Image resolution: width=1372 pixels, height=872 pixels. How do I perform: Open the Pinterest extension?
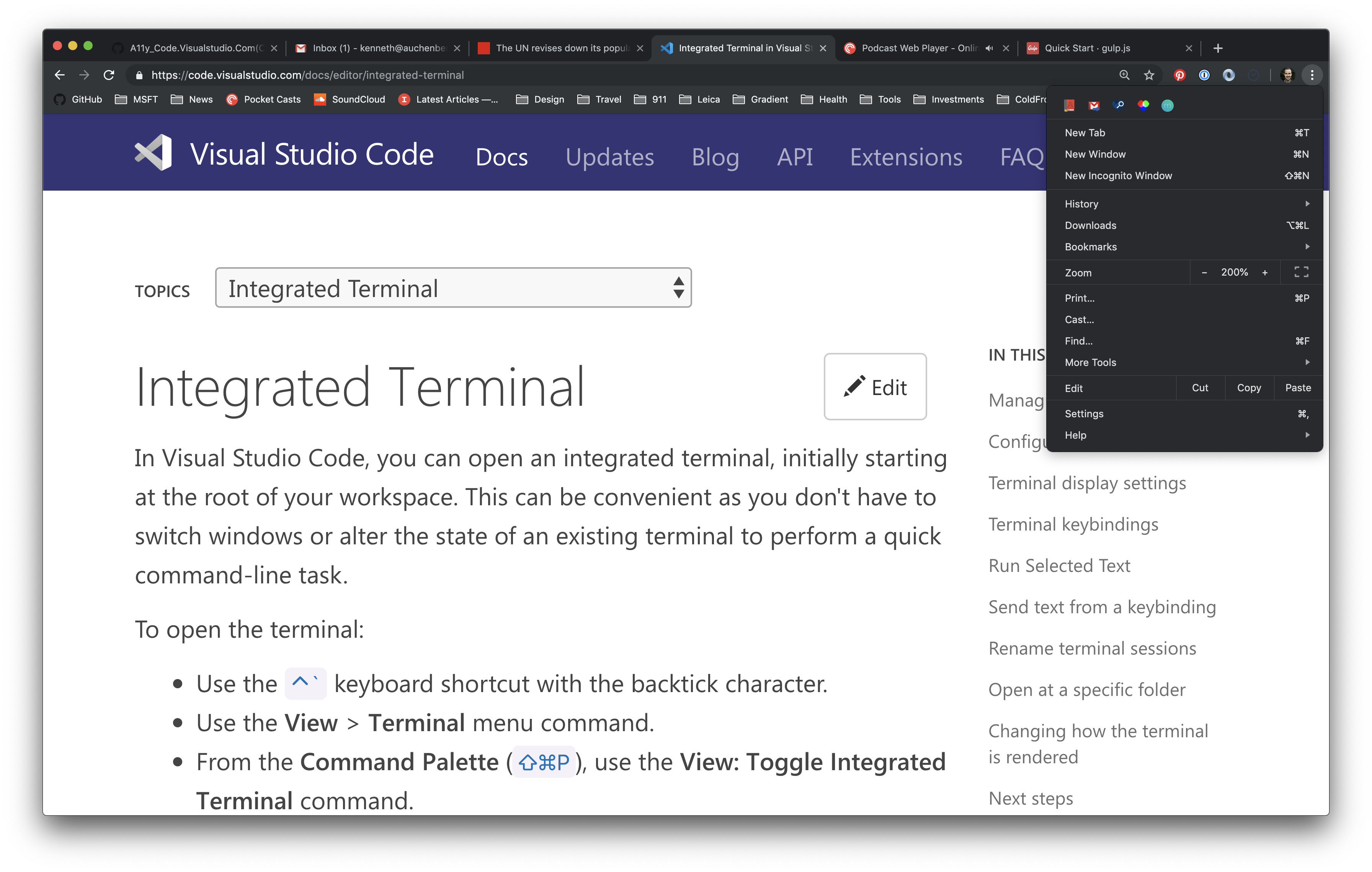[1180, 75]
